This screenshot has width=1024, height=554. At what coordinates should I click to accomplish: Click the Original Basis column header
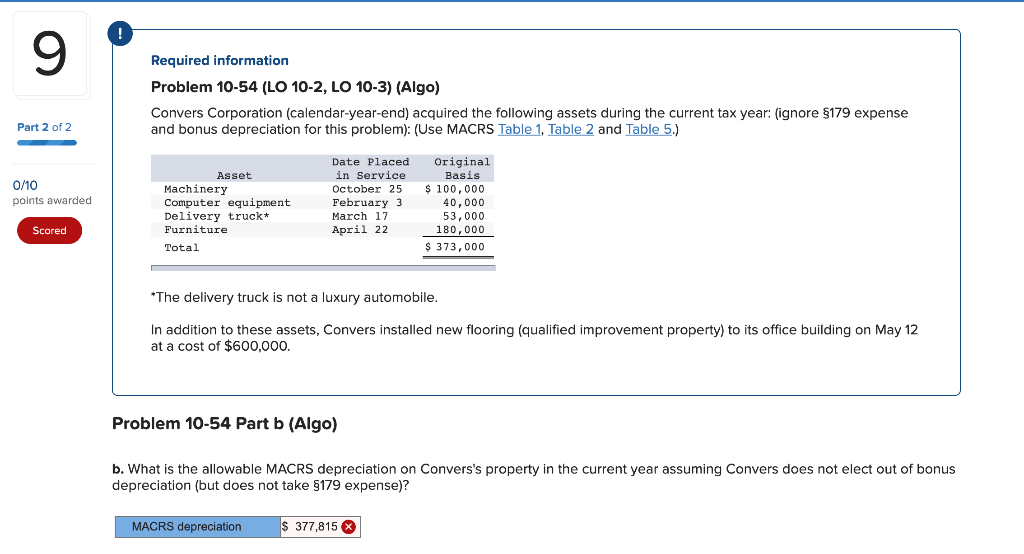tap(462, 169)
